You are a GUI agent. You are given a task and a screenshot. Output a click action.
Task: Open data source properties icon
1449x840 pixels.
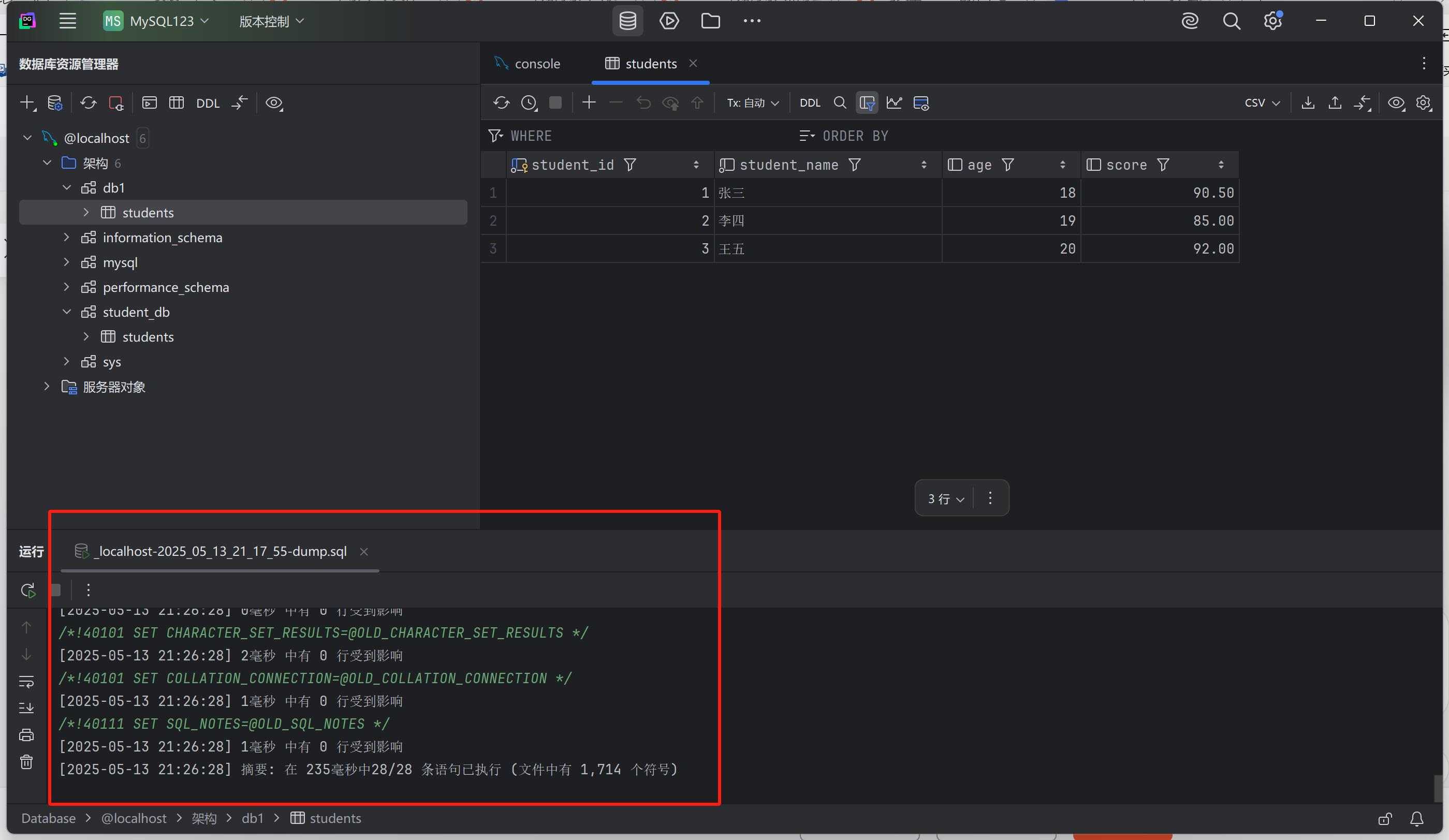tap(55, 103)
